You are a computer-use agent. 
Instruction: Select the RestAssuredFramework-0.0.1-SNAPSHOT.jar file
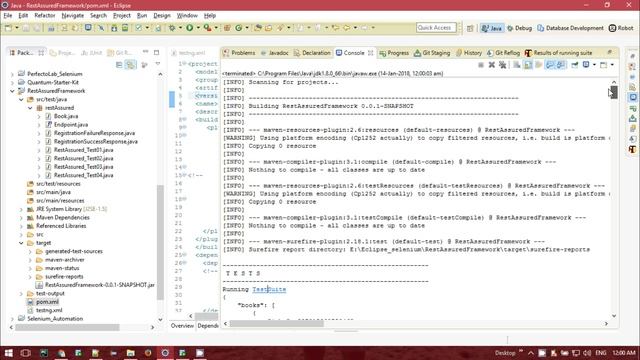100,285
